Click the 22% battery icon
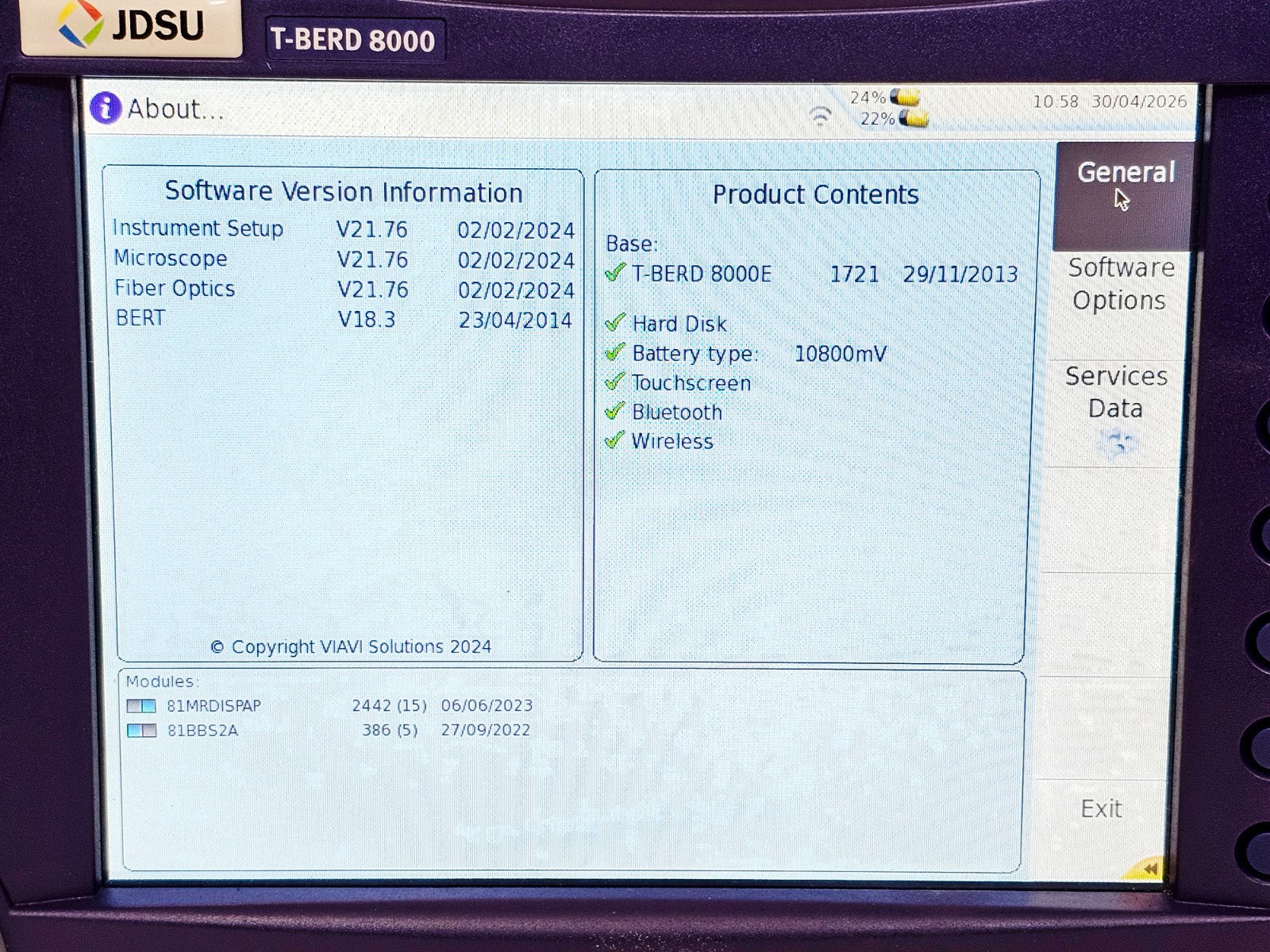This screenshot has height=952, width=1270. (x=913, y=120)
